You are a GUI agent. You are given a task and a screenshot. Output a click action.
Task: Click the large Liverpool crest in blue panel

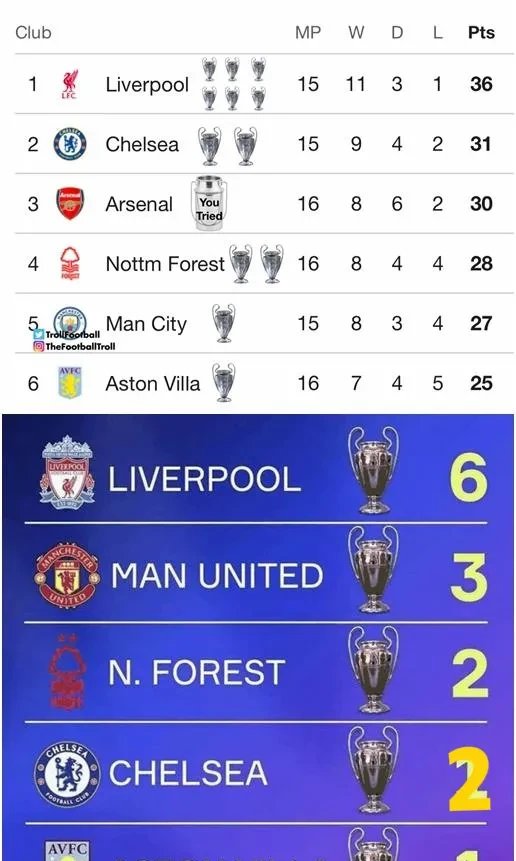click(67, 472)
